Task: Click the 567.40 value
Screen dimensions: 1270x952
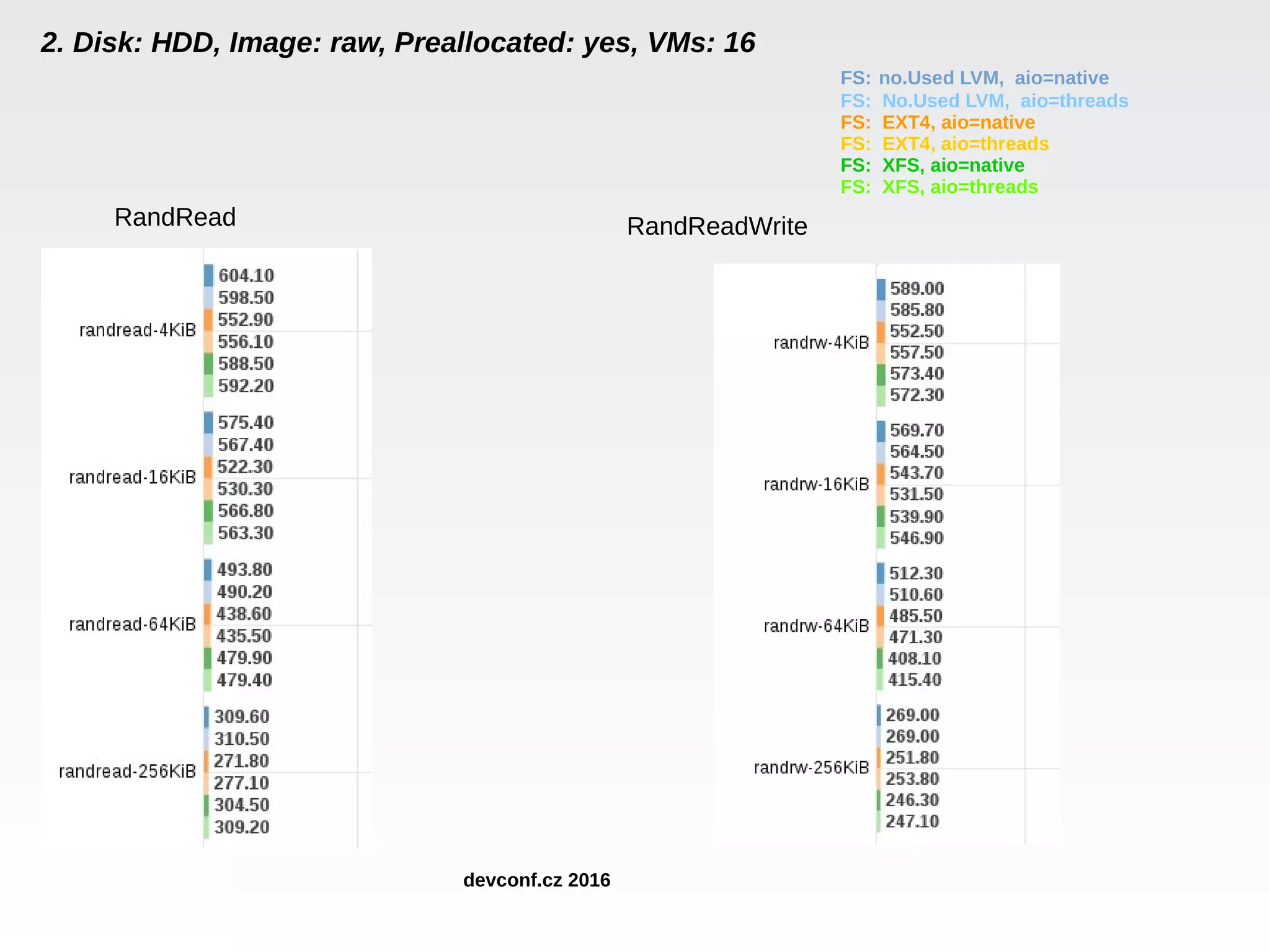Action: coord(246,445)
